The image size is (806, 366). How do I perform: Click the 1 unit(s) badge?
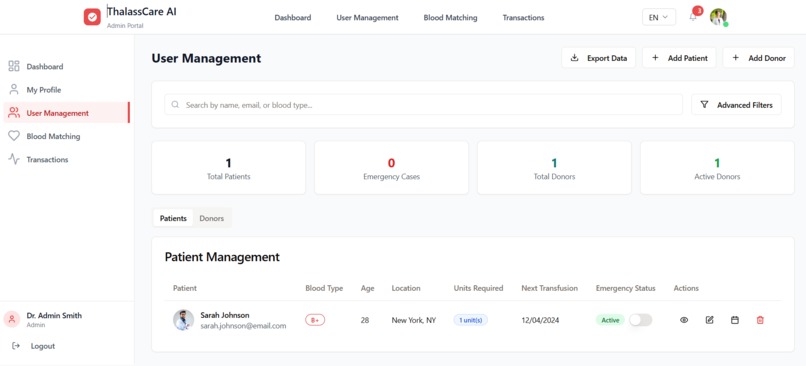(x=470, y=320)
